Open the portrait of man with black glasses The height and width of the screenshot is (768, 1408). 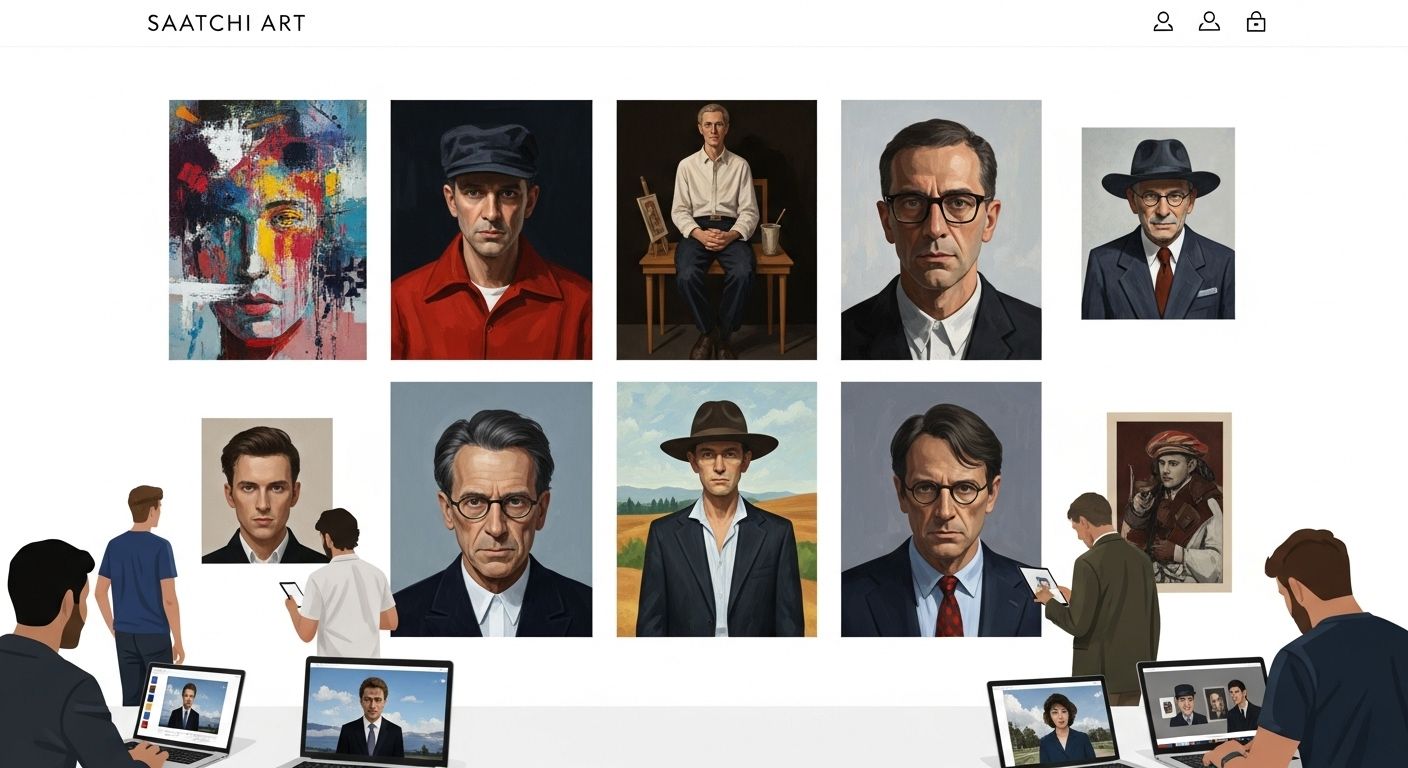tap(941, 229)
